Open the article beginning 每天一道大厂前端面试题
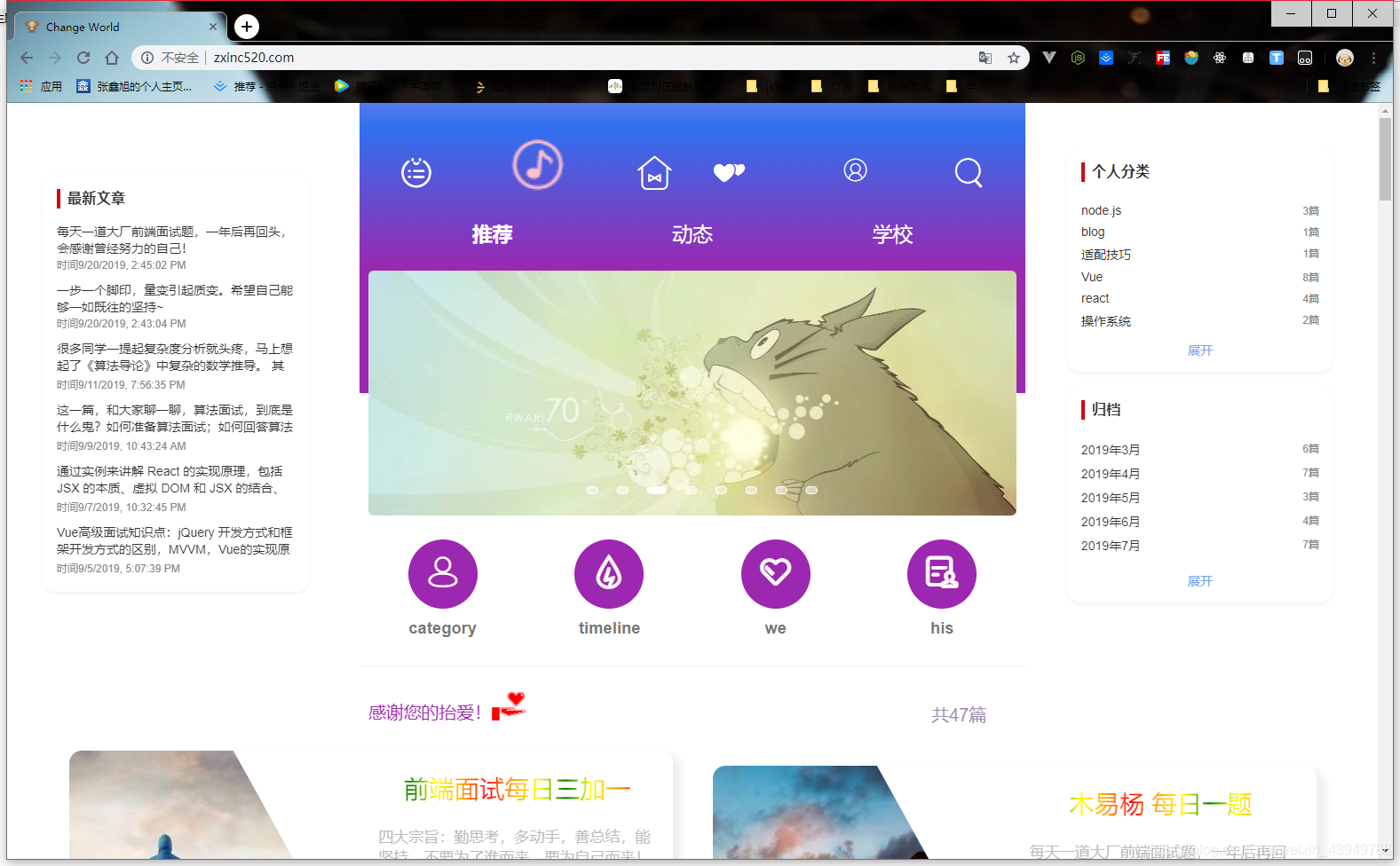 174,240
